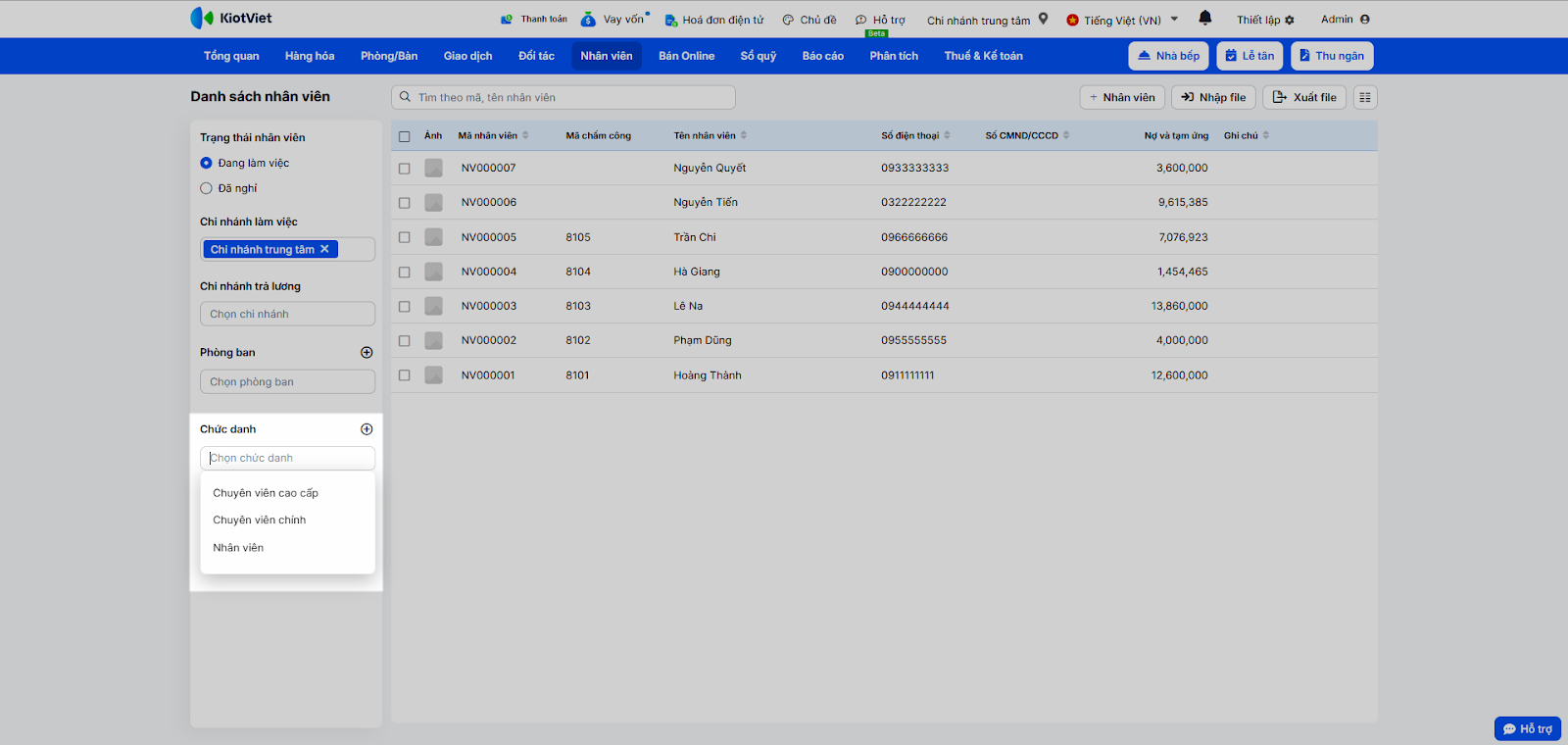This screenshot has height=745, width=1568.
Task: Open the Chi nhánh làm việc selector
Action: coord(287,249)
